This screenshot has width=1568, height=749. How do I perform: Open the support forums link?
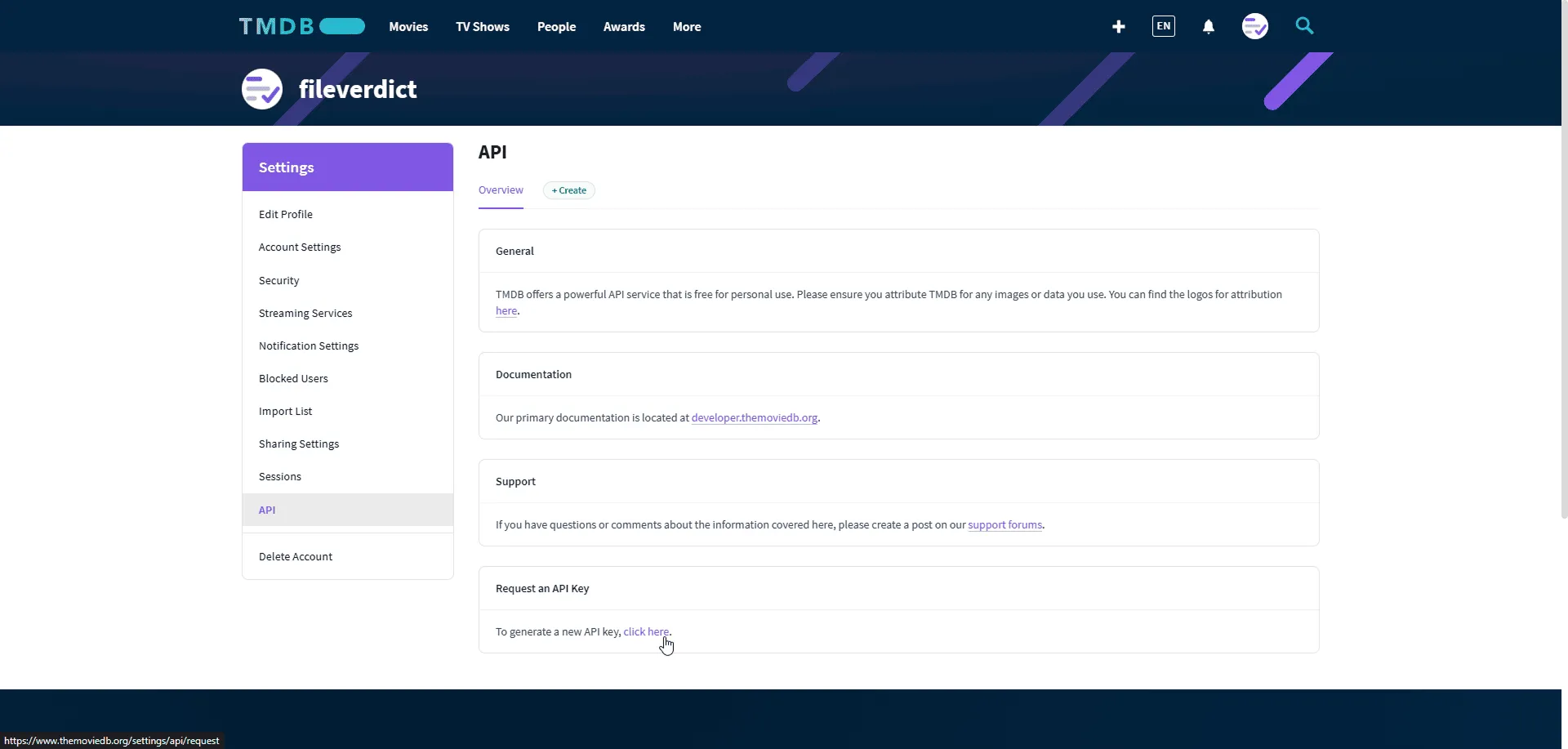[1005, 524]
